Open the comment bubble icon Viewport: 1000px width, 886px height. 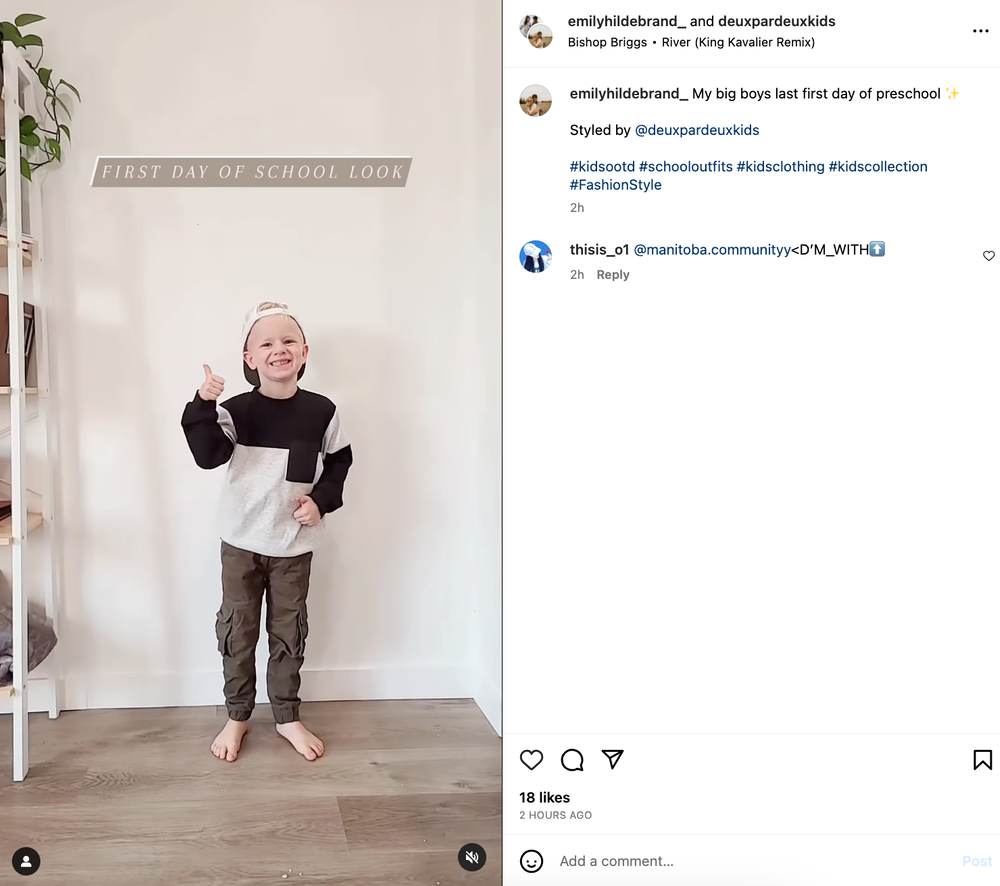[572, 760]
